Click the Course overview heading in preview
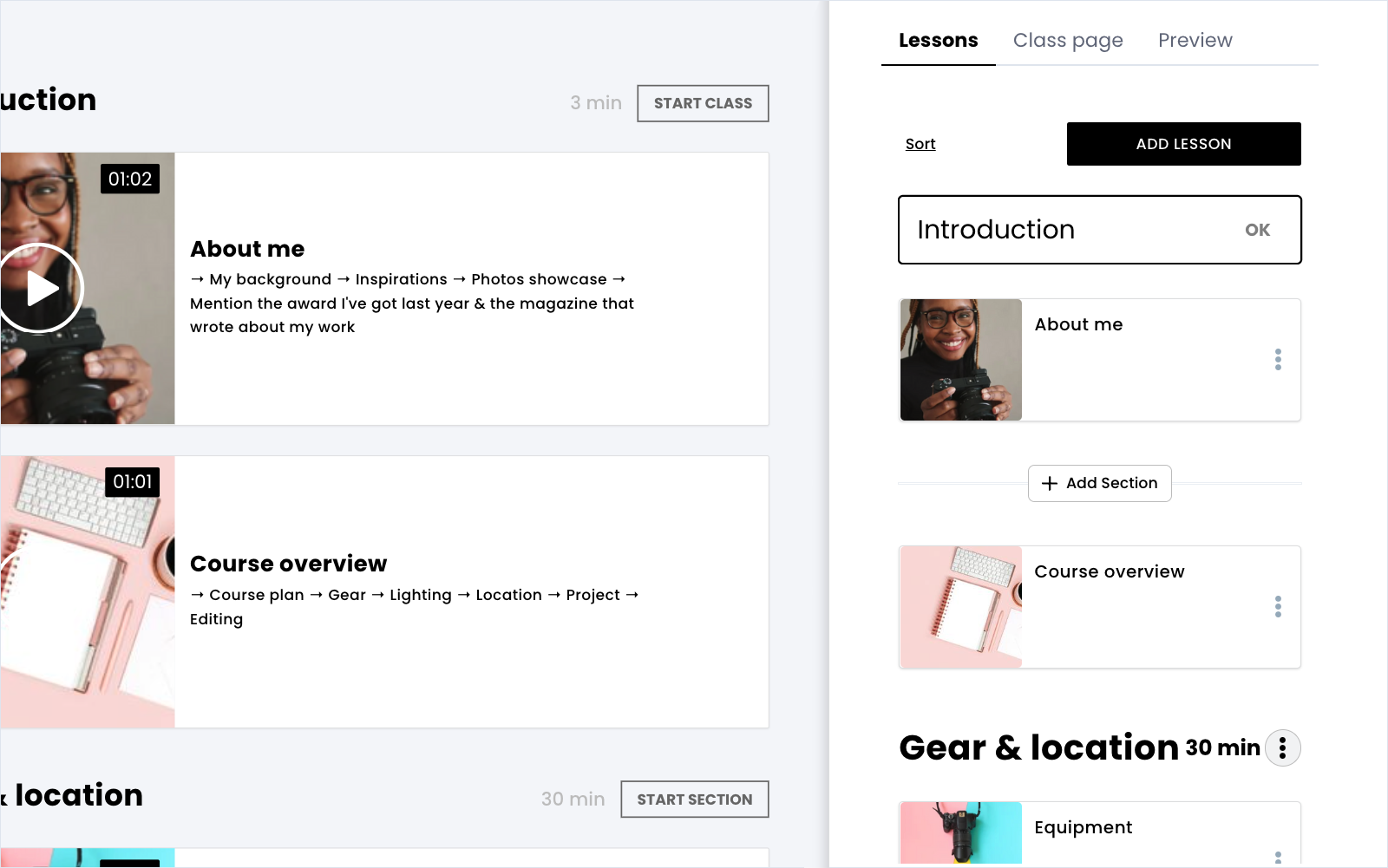 pyautogui.click(x=288, y=564)
